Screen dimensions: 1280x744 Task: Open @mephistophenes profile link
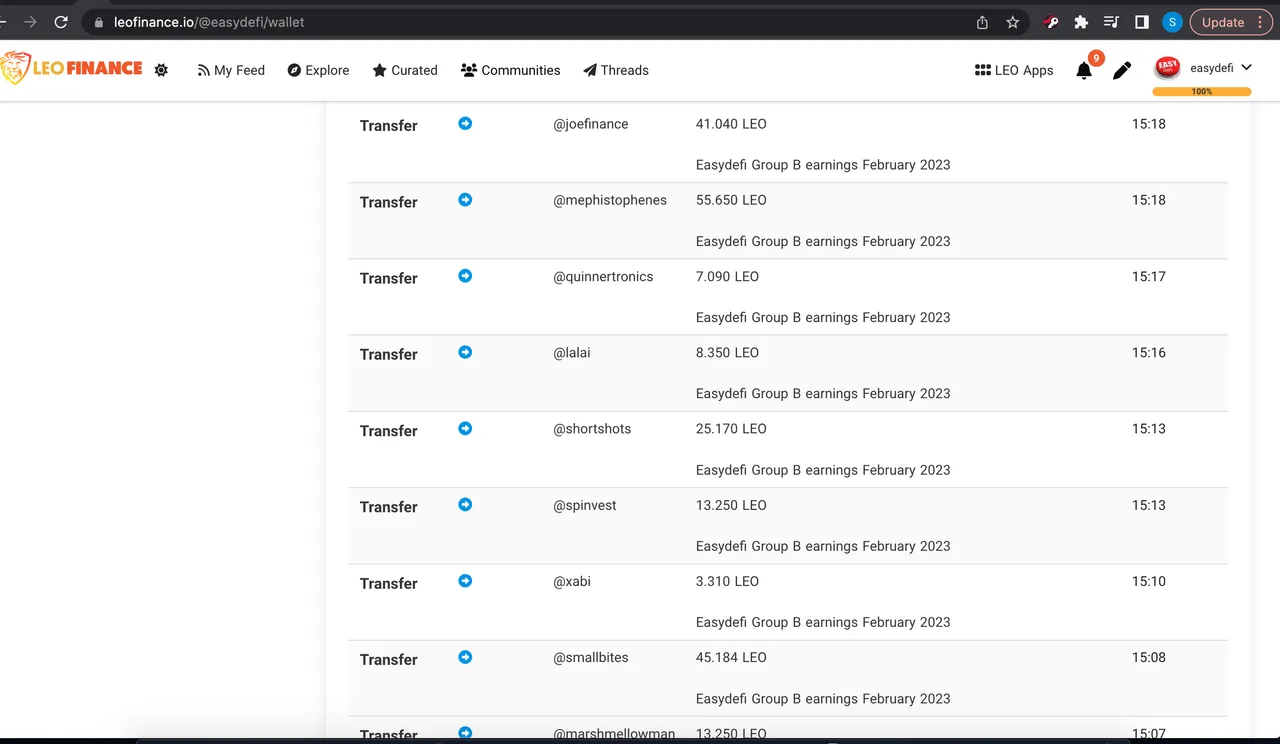click(610, 200)
